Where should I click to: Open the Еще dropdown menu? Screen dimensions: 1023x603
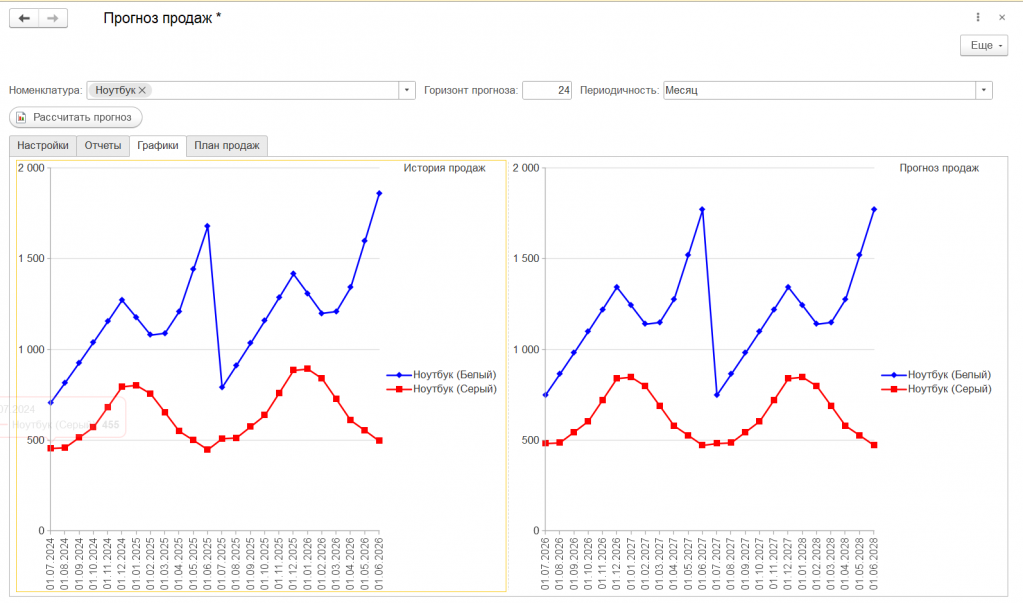984,45
